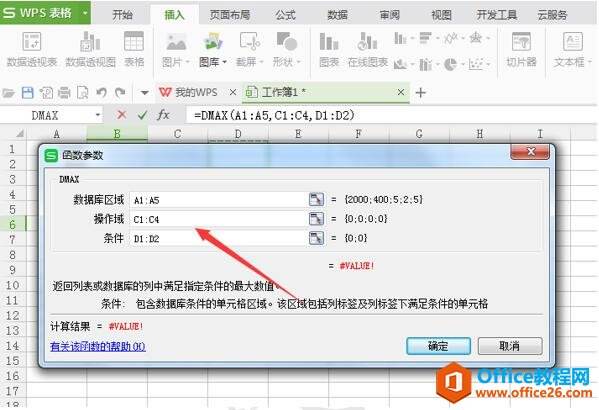Viewport: 599px width, 410px height.
Task: Open the 有关该函数的帮助 help link
Action: coord(98,347)
